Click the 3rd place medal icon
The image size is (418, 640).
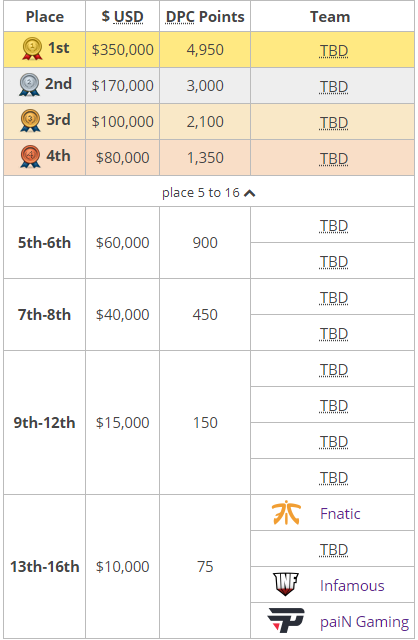30,120
